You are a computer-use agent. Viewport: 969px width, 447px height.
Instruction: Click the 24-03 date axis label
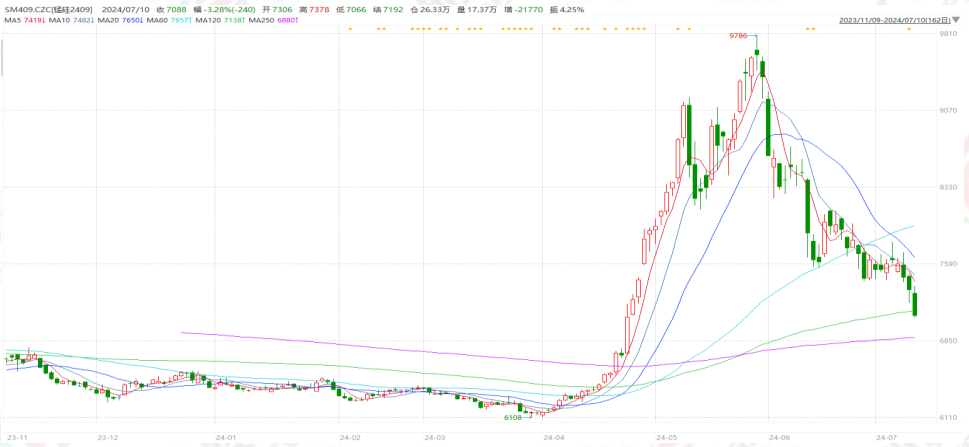pyautogui.click(x=434, y=437)
